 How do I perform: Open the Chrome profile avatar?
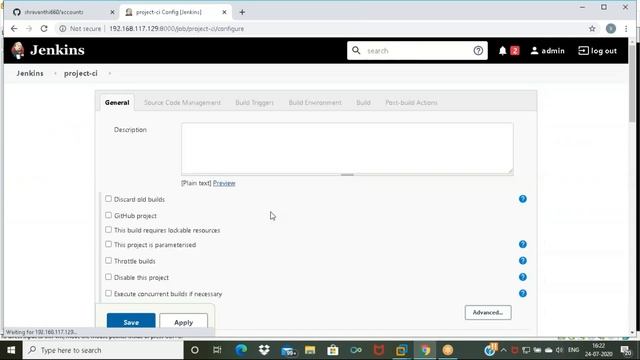611,29
